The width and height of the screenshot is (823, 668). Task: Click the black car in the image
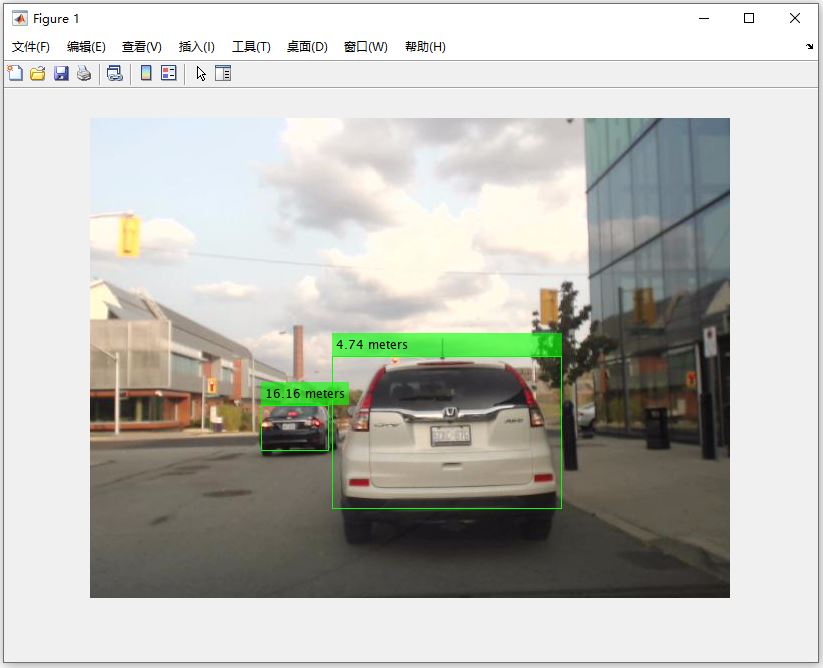click(297, 427)
